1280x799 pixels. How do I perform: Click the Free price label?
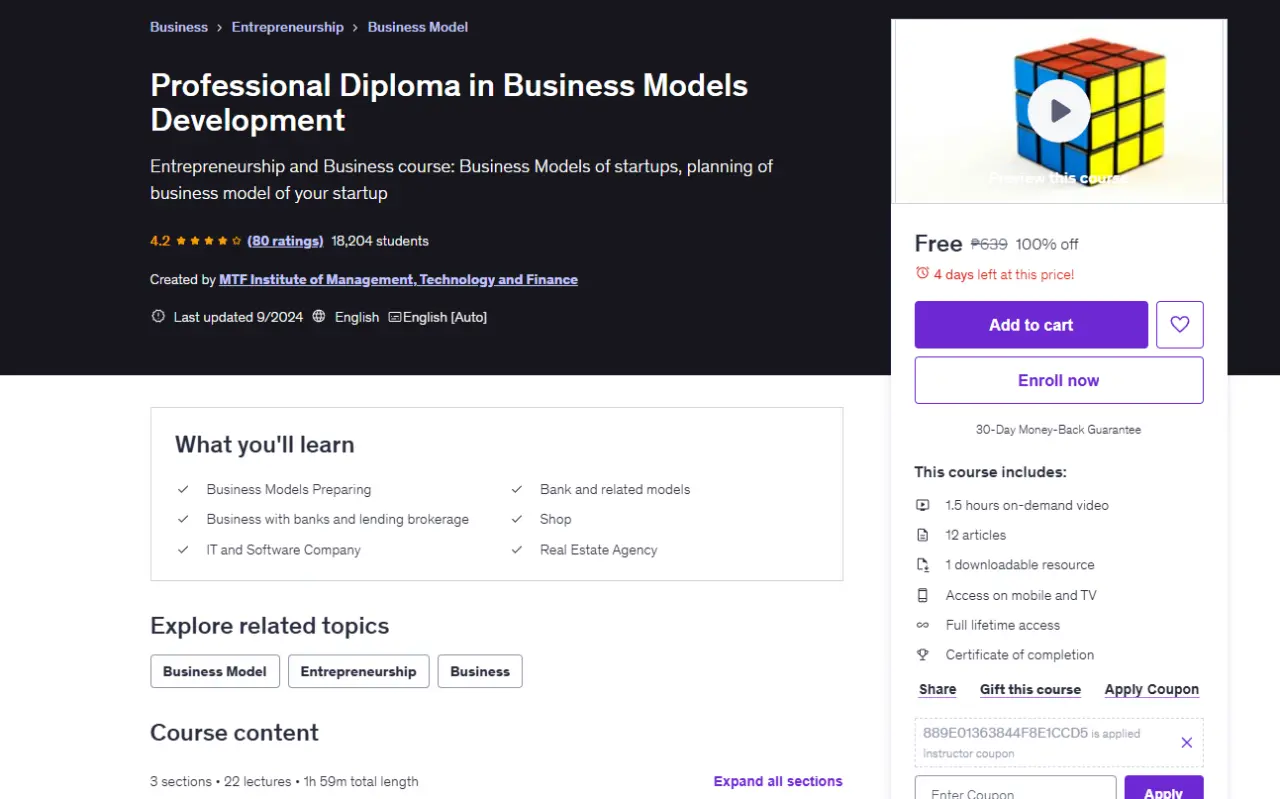938,243
